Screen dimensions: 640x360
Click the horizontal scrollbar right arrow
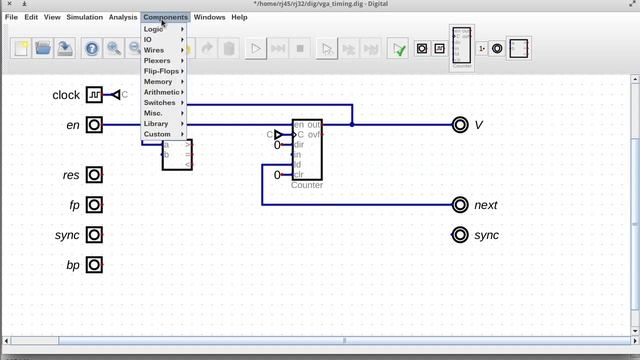point(635,340)
